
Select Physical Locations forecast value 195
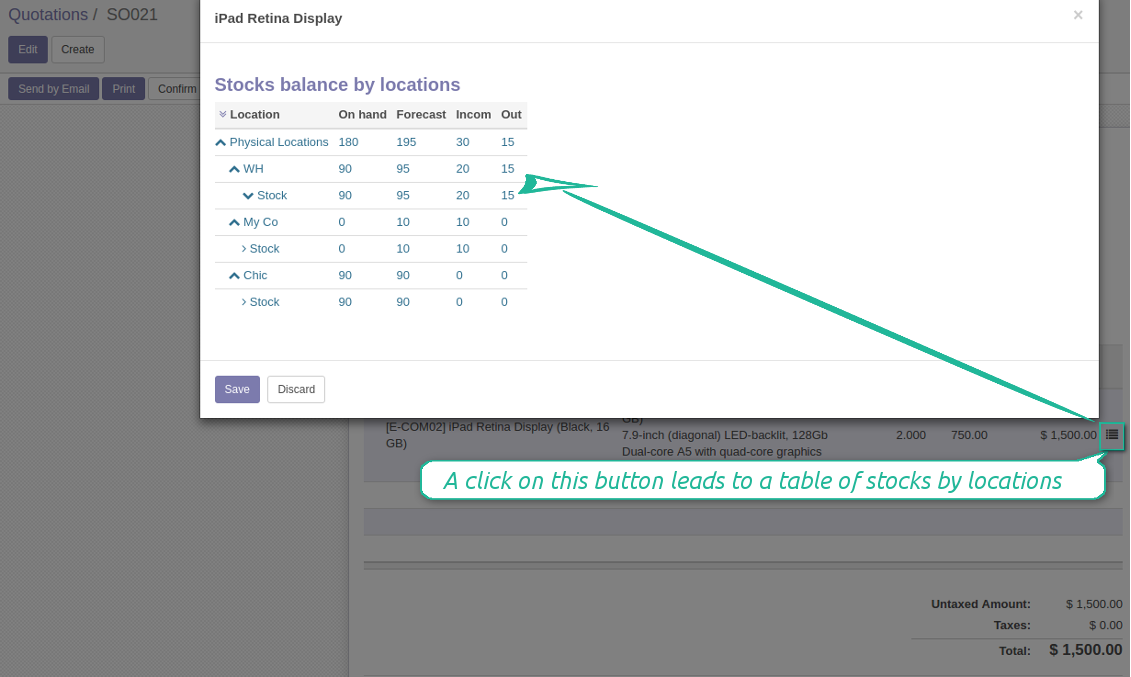coord(406,142)
